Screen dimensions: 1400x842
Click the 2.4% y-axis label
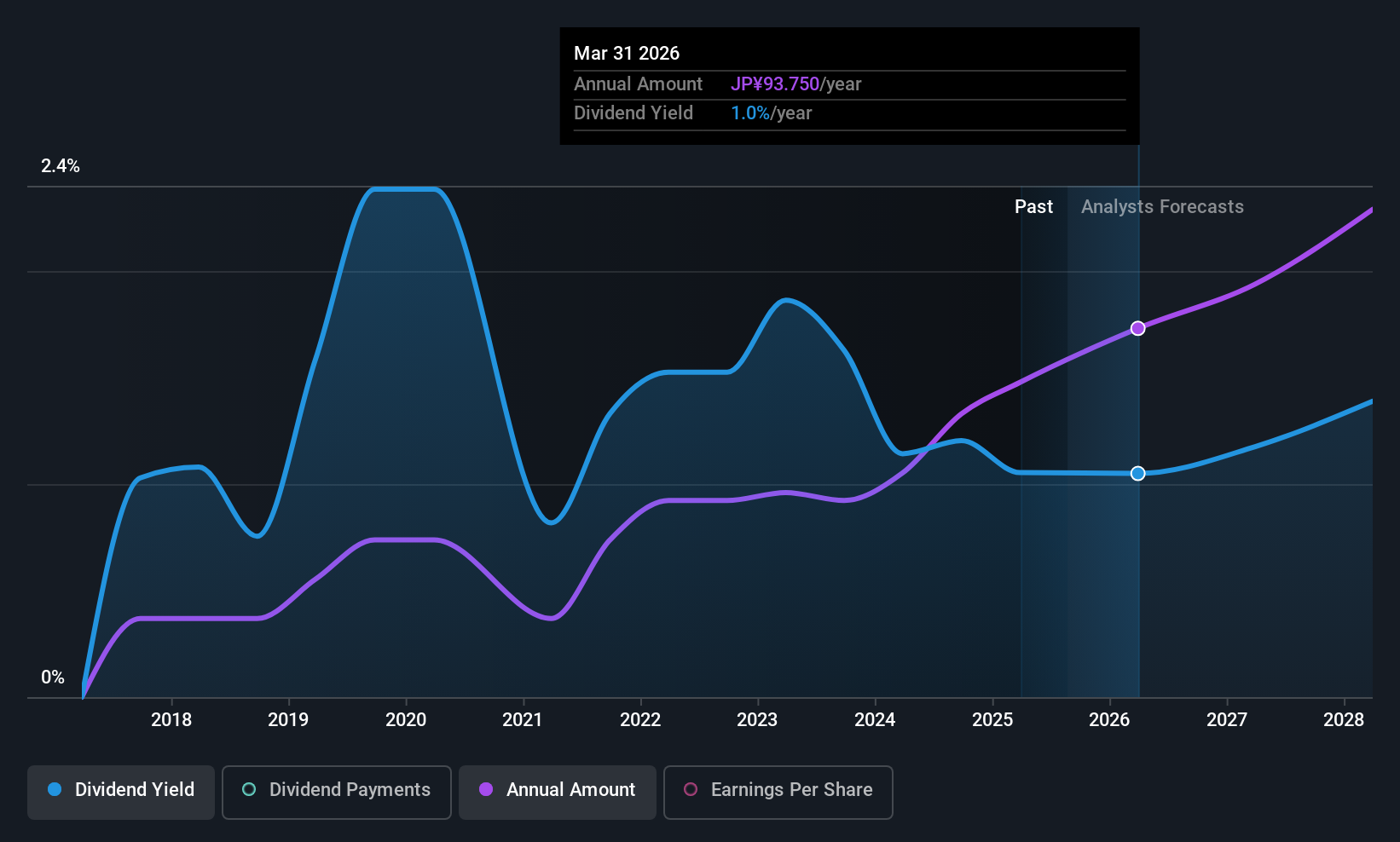61,166
